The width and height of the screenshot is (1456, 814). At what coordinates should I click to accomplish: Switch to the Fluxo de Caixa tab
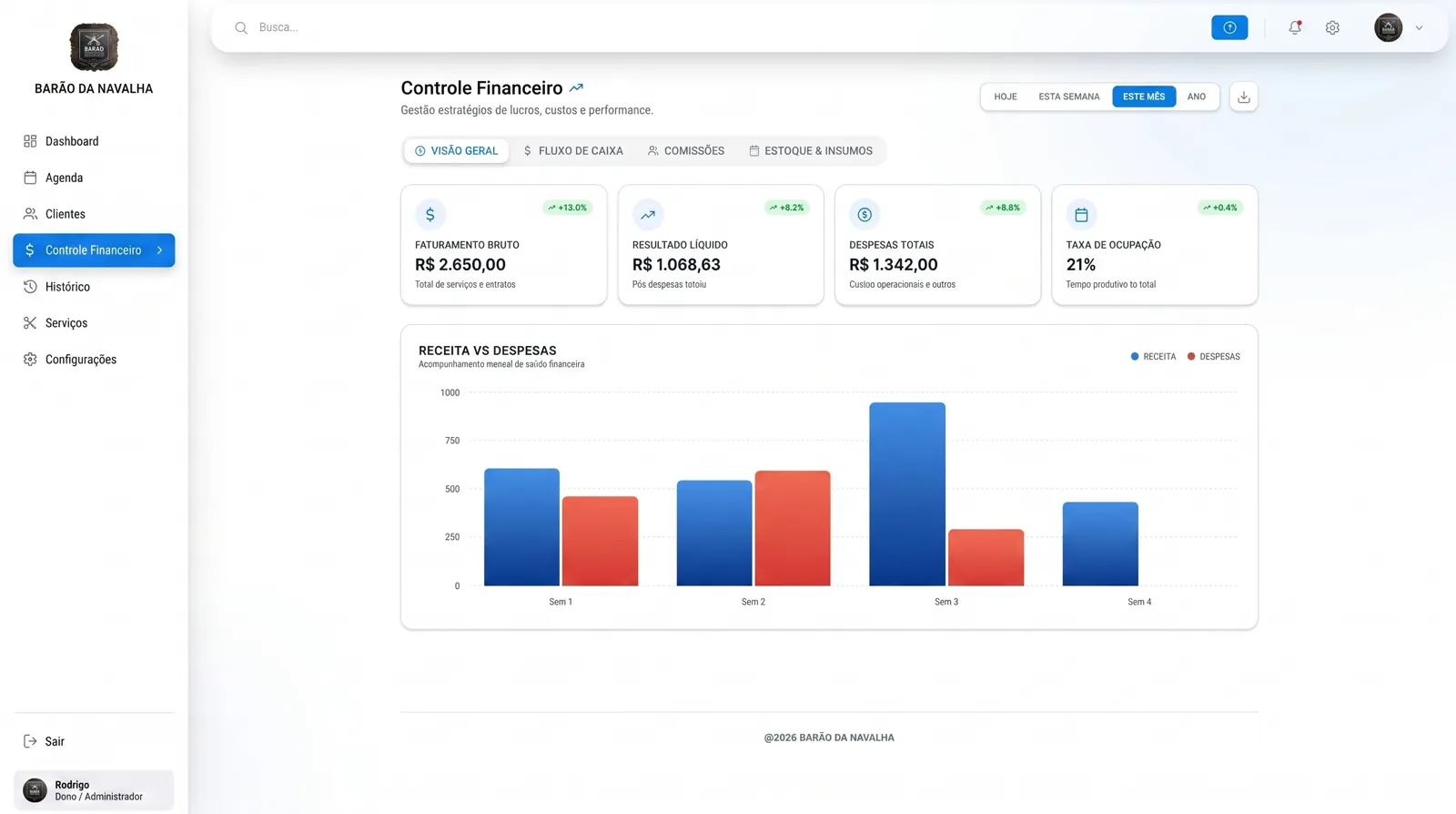[573, 151]
